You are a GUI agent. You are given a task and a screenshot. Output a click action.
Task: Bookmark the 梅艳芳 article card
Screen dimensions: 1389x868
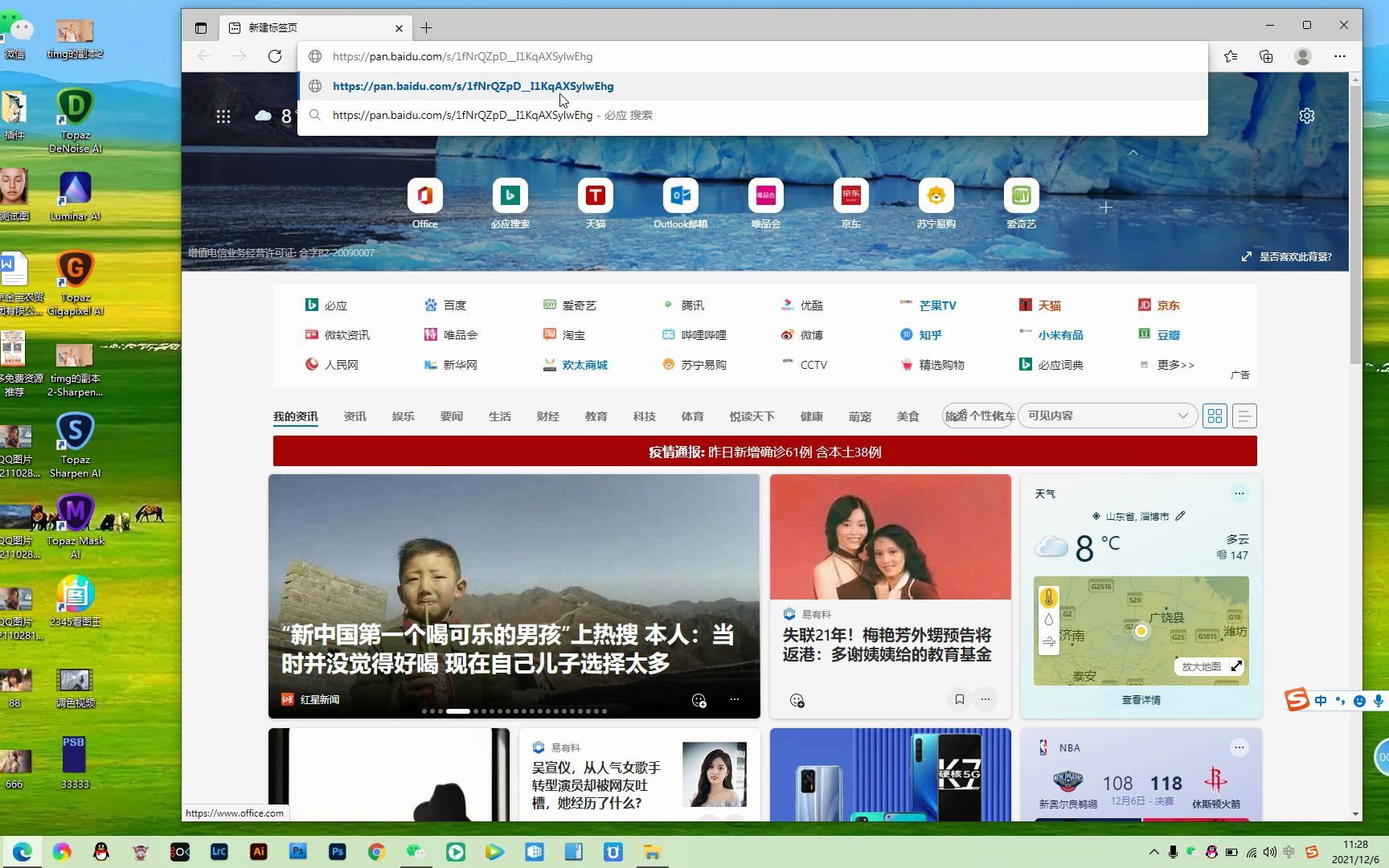[x=959, y=699]
